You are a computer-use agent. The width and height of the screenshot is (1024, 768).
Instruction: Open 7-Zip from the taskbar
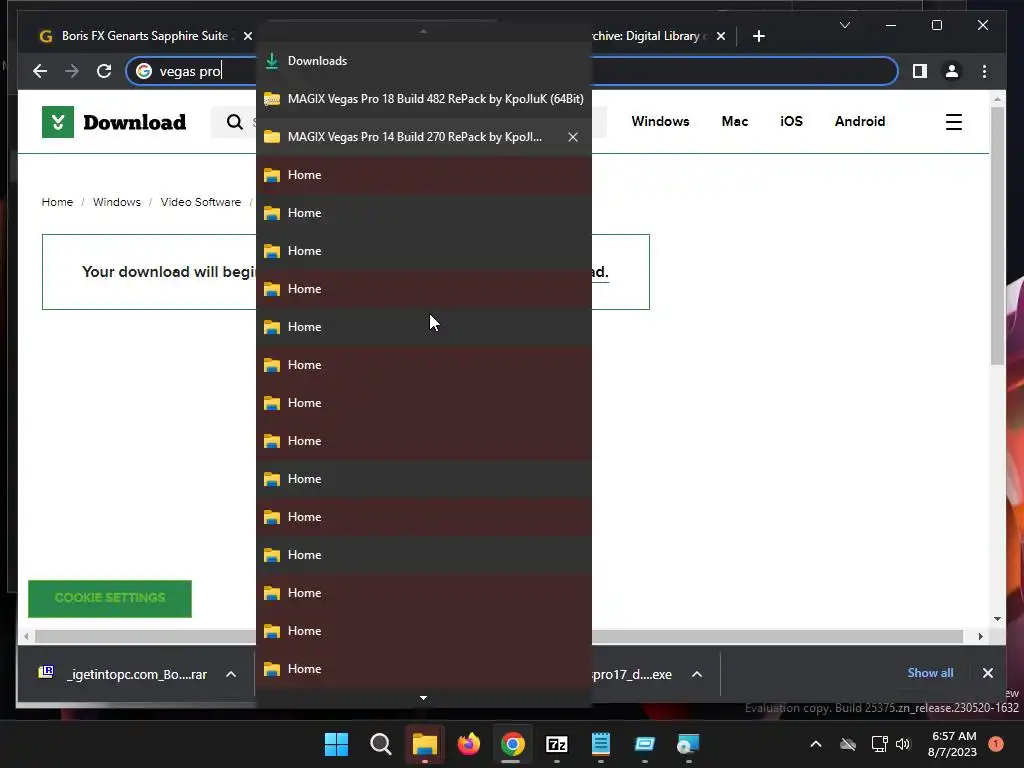pyautogui.click(x=556, y=744)
